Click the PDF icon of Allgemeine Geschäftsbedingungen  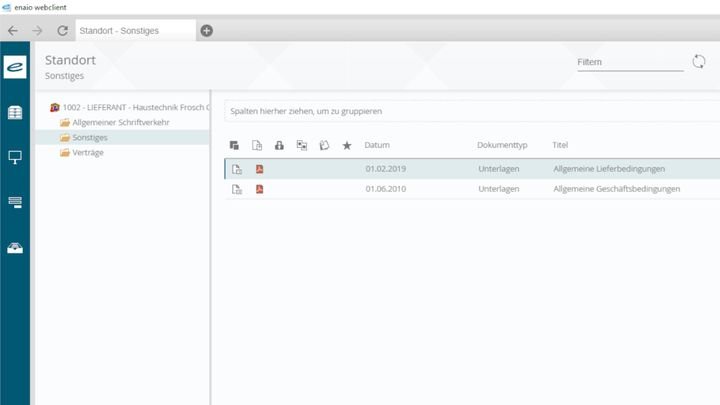tap(260, 189)
